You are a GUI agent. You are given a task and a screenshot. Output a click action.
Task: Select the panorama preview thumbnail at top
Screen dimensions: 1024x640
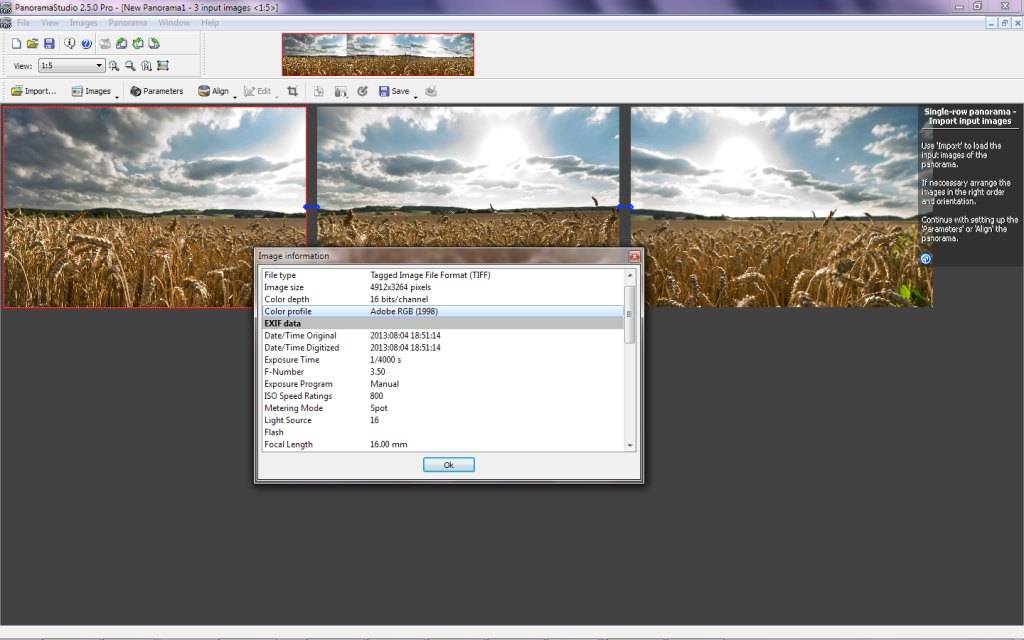coord(378,54)
